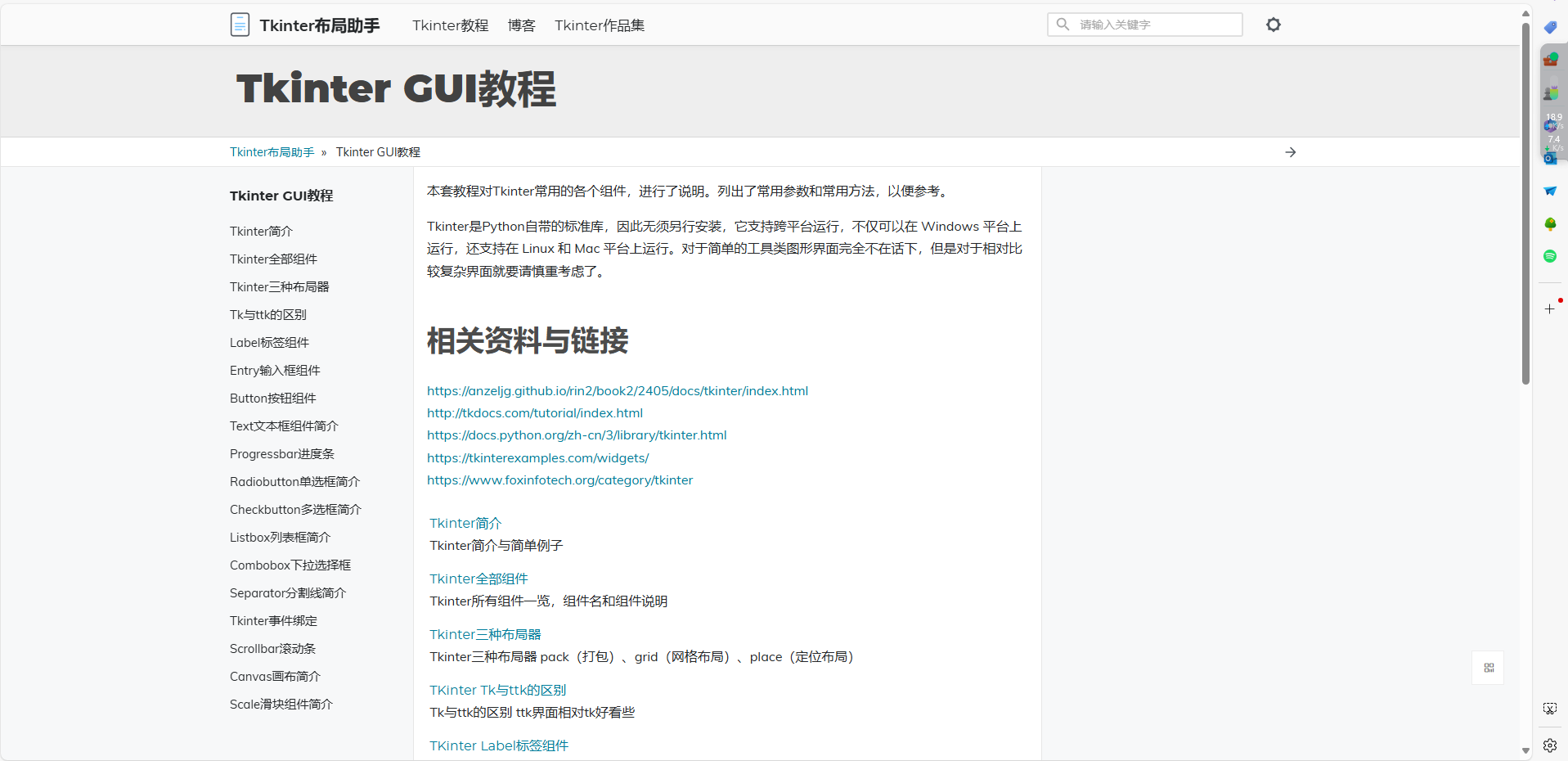Open Entry输入框组件 sidebar item
The width and height of the screenshot is (1568, 761).
275,371
